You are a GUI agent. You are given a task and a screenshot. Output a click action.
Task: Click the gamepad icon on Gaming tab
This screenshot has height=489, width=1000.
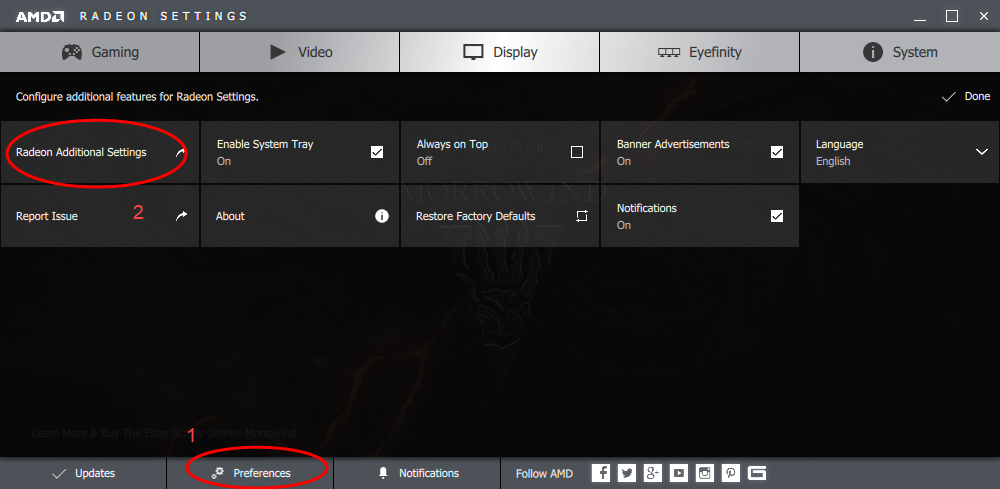[x=71, y=52]
